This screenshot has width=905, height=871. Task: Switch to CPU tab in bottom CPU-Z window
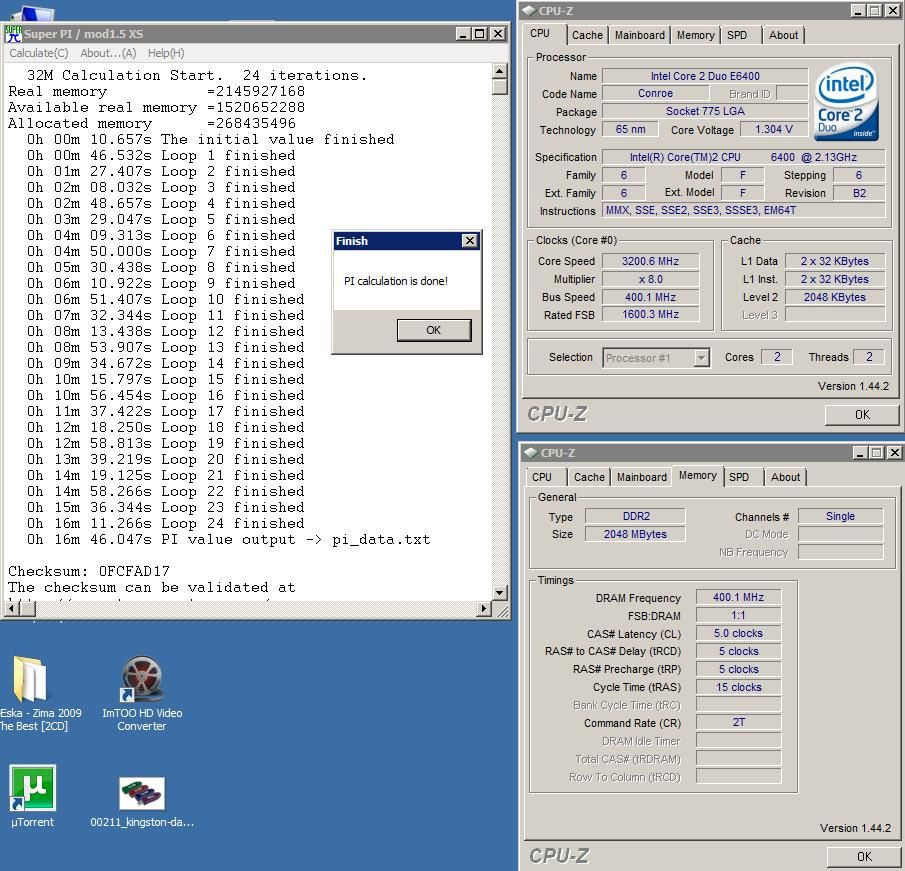click(x=541, y=477)
